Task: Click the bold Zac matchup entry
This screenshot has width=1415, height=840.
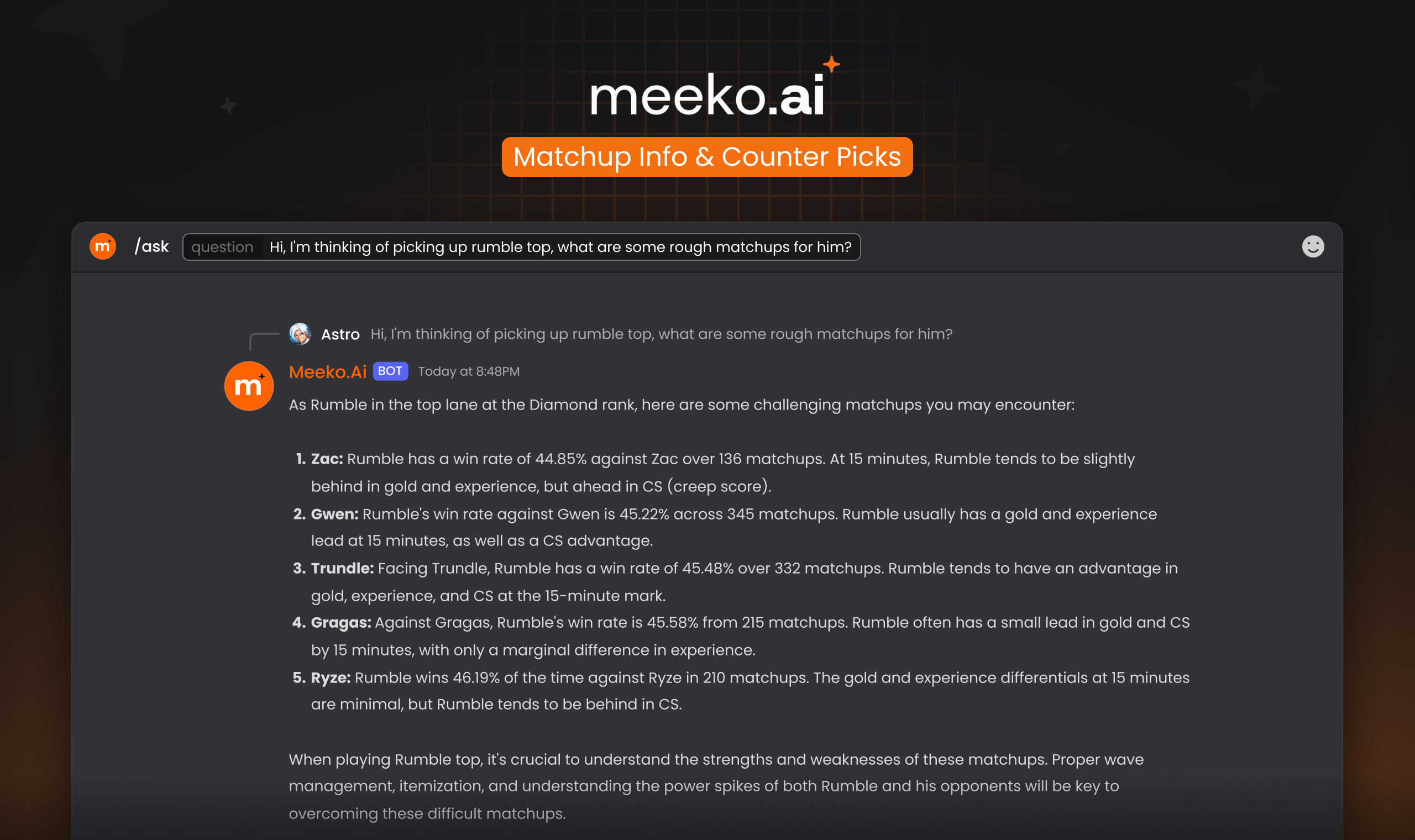Action: pos(327,459)
